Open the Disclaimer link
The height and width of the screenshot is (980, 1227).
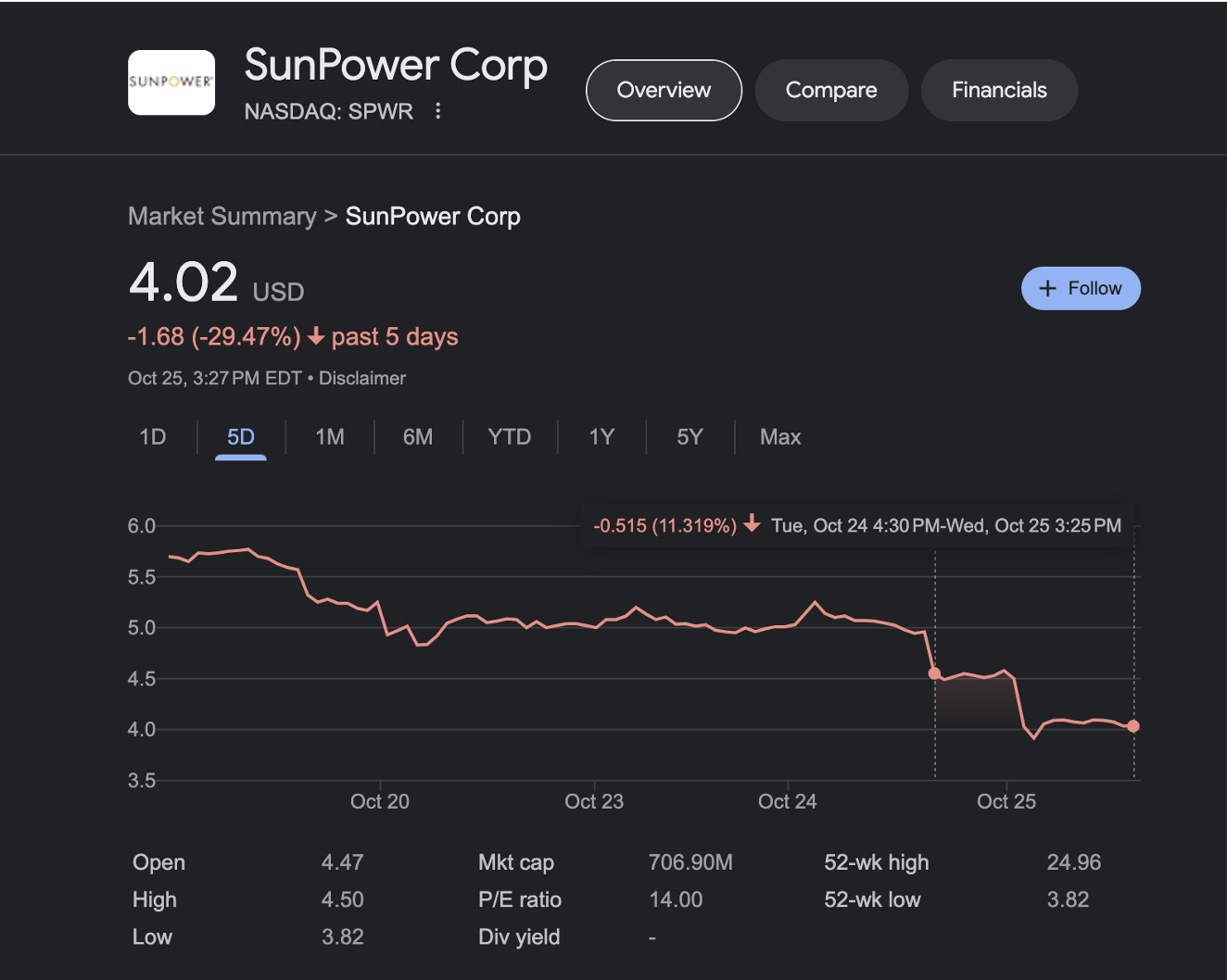362,378
